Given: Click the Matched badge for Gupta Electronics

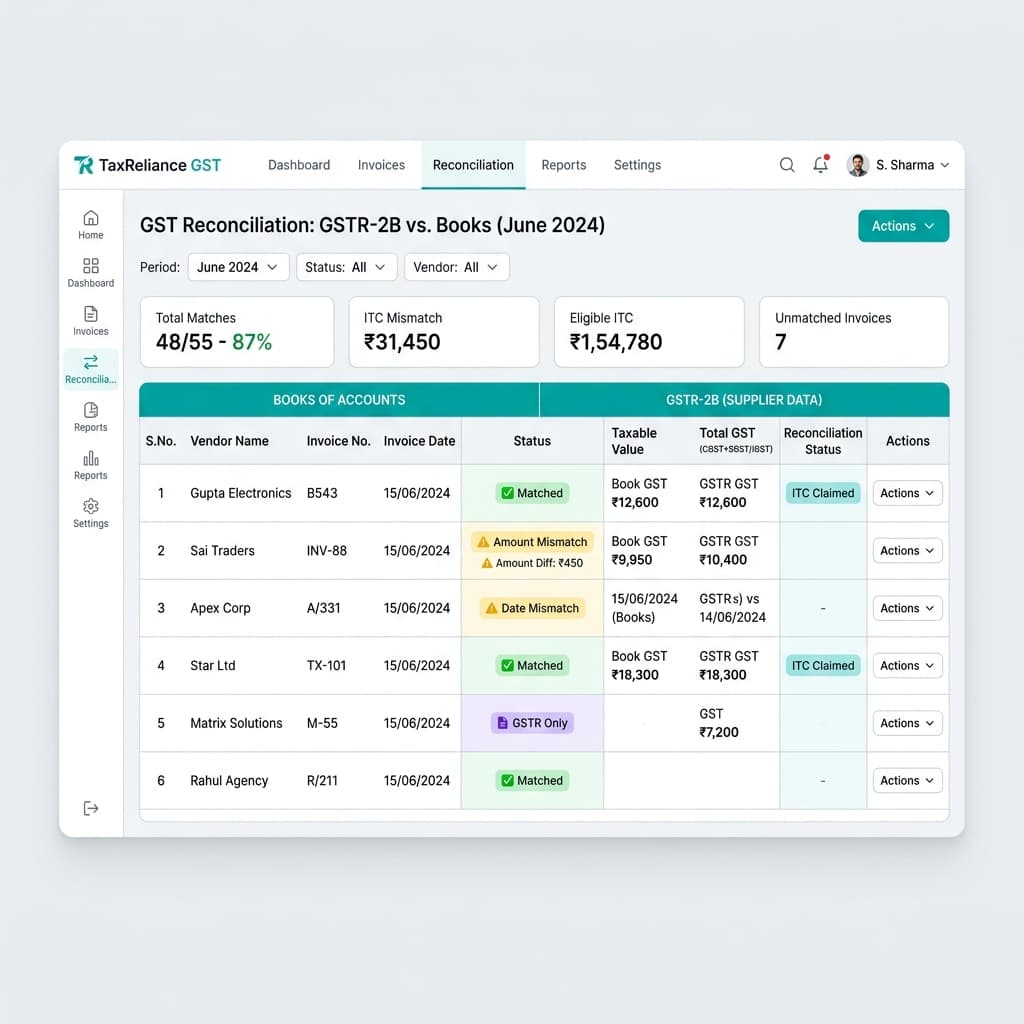Looking at the screenshot, I should (x=532, y=493).
